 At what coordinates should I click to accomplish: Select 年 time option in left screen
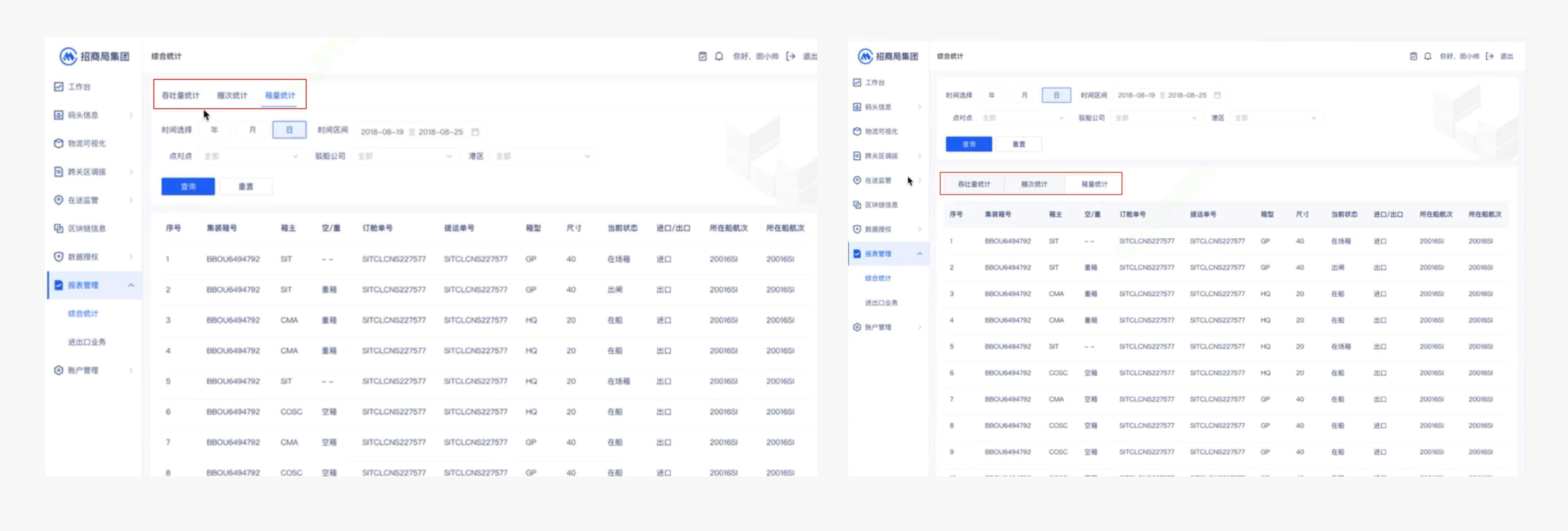click(x=214, y=130)
